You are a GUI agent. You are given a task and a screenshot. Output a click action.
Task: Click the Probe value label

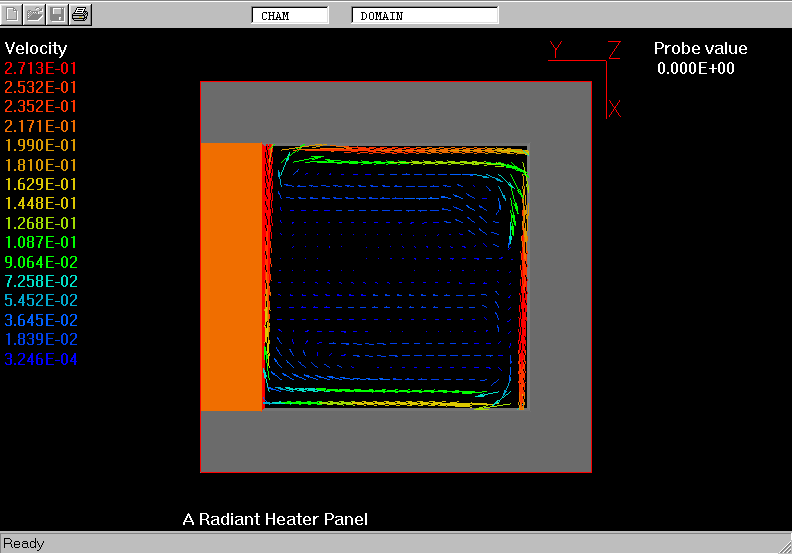click(x=700, y=49)
